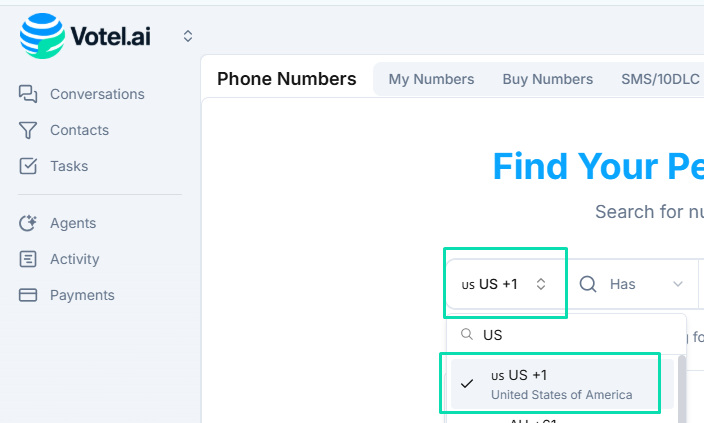
Task: Click the Contacts funnel icon
Action: pos(28,130)
